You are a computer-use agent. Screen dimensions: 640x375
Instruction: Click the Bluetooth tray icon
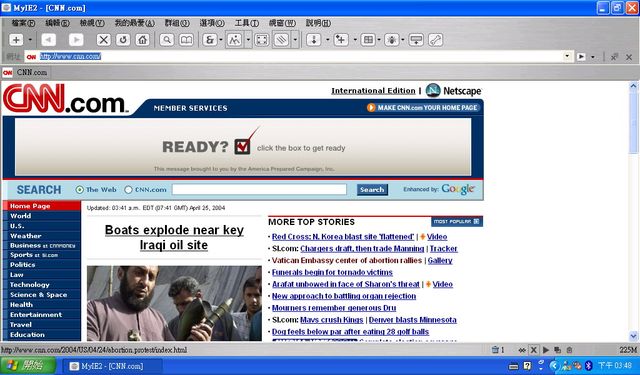(x=589, y=366)
